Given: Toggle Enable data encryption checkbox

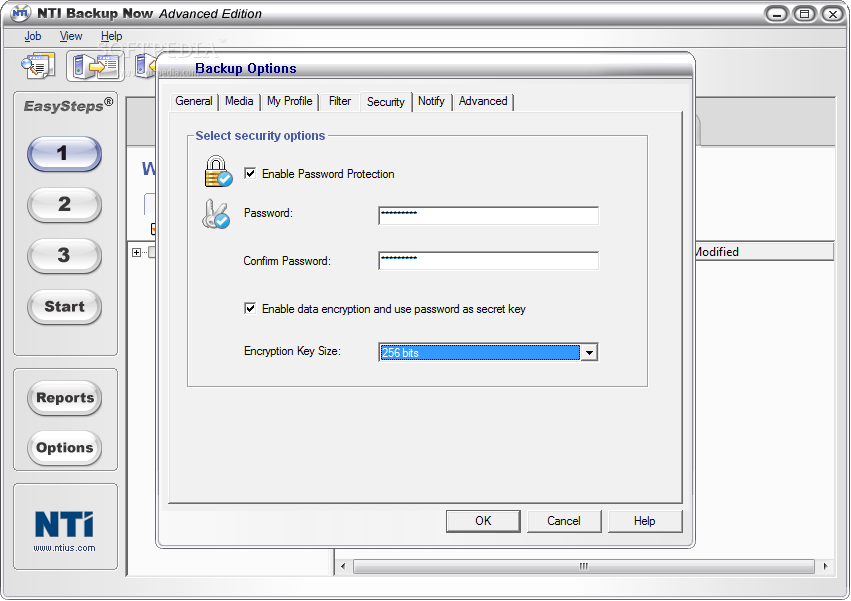Looking at the screenshot, I should (x=250, y=308).
